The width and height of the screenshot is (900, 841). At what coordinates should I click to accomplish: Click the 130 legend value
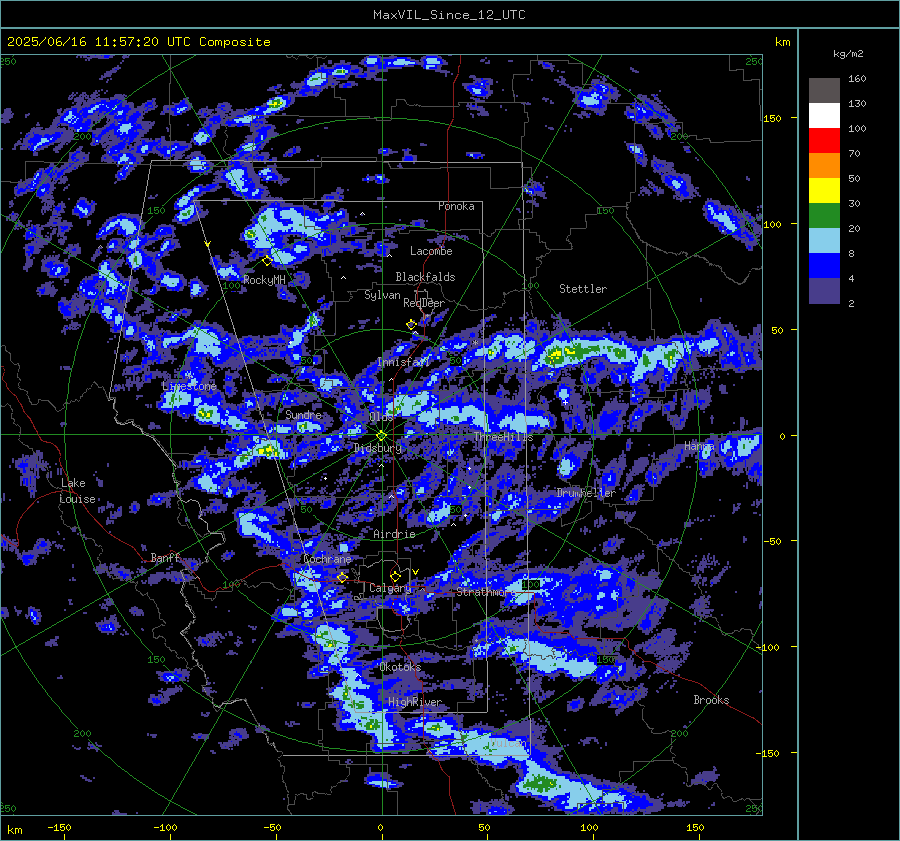tap(857, 104)
